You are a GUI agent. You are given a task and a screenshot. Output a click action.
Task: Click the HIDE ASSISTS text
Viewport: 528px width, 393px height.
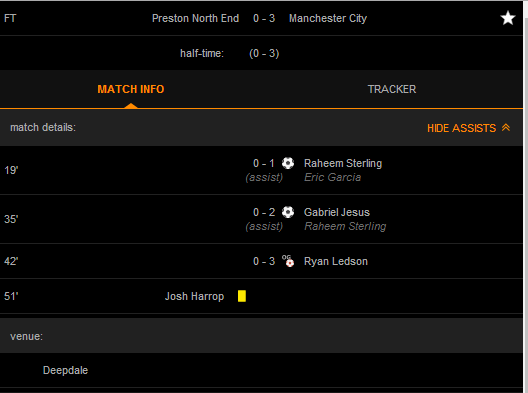pos(461,128)
